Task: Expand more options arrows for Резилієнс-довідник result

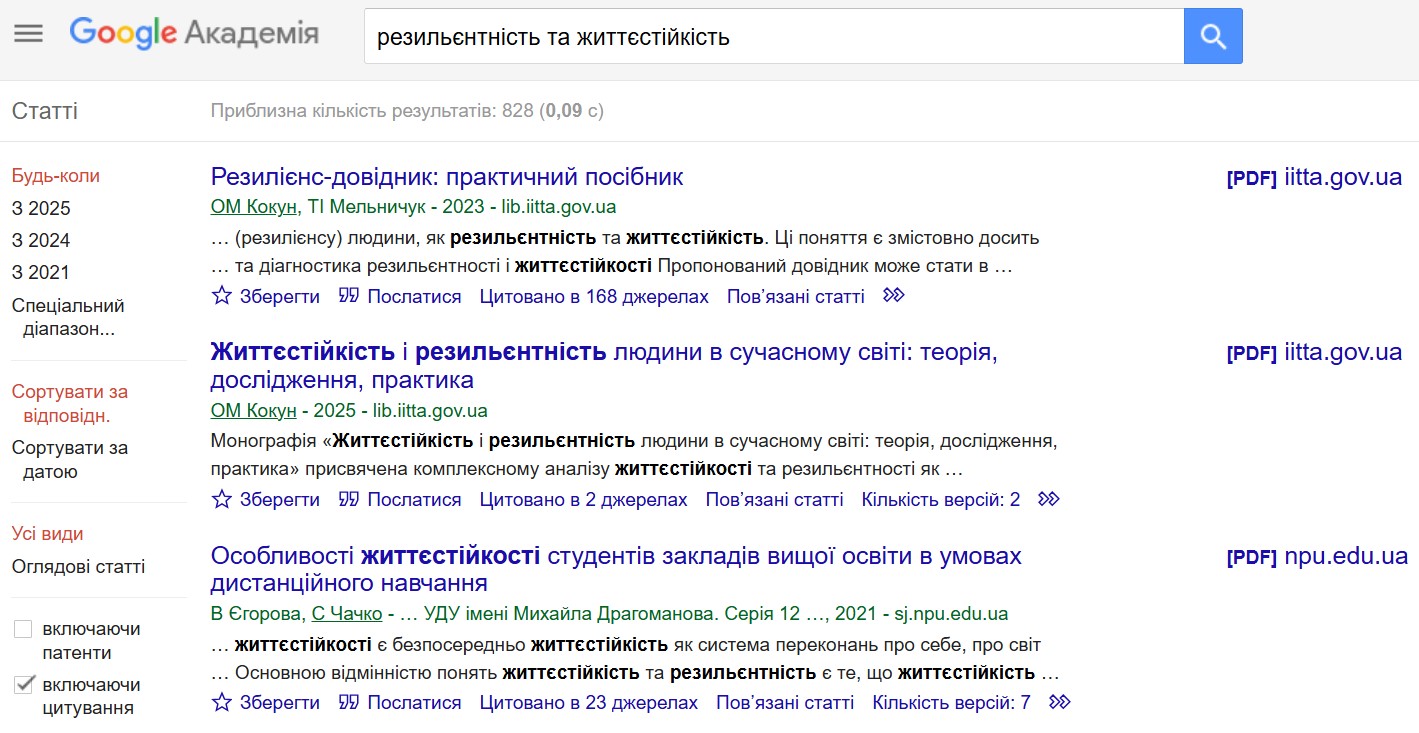Action: click(894, 296)
